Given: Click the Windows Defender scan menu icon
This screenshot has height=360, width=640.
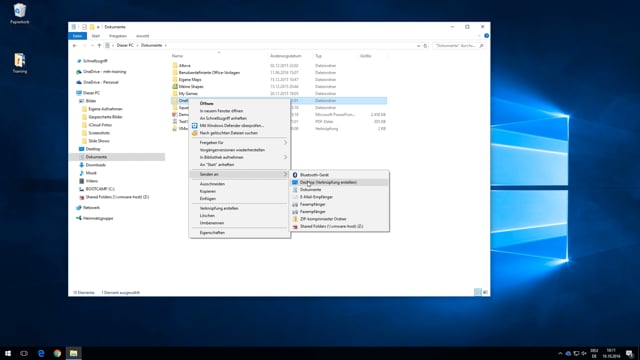Looking at the screenshot, I should coord(195,126).
